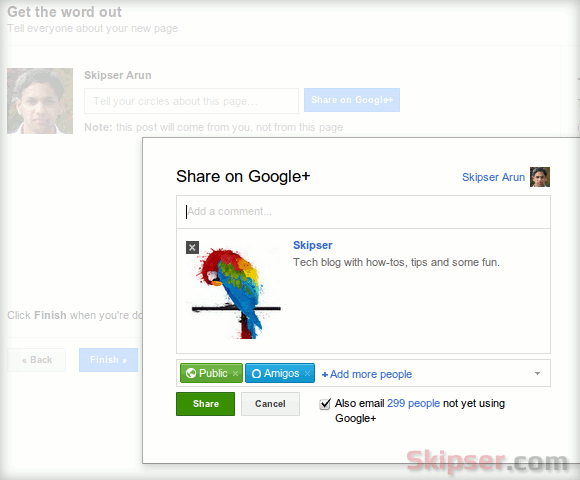This screenshot has height=480, width=580.
Task: Click the circle icon on Amigos chip
Action: coord(256,373)
